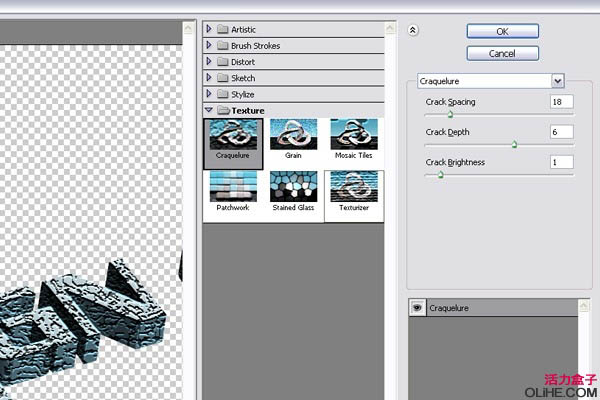The image size is (600, 400).
Task: Click the Crack Depth slider handle
Action: point(514,144)
